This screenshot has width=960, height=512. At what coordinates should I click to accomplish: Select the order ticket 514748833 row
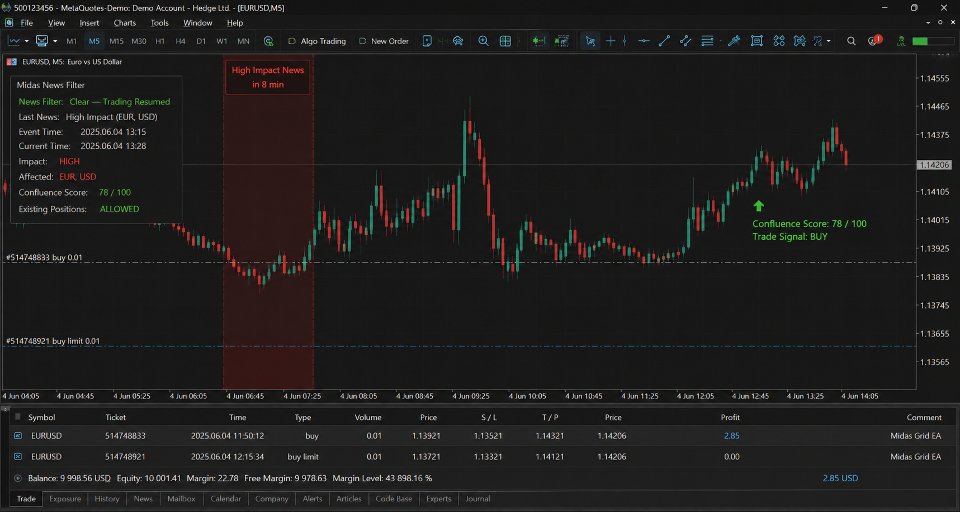480,436
